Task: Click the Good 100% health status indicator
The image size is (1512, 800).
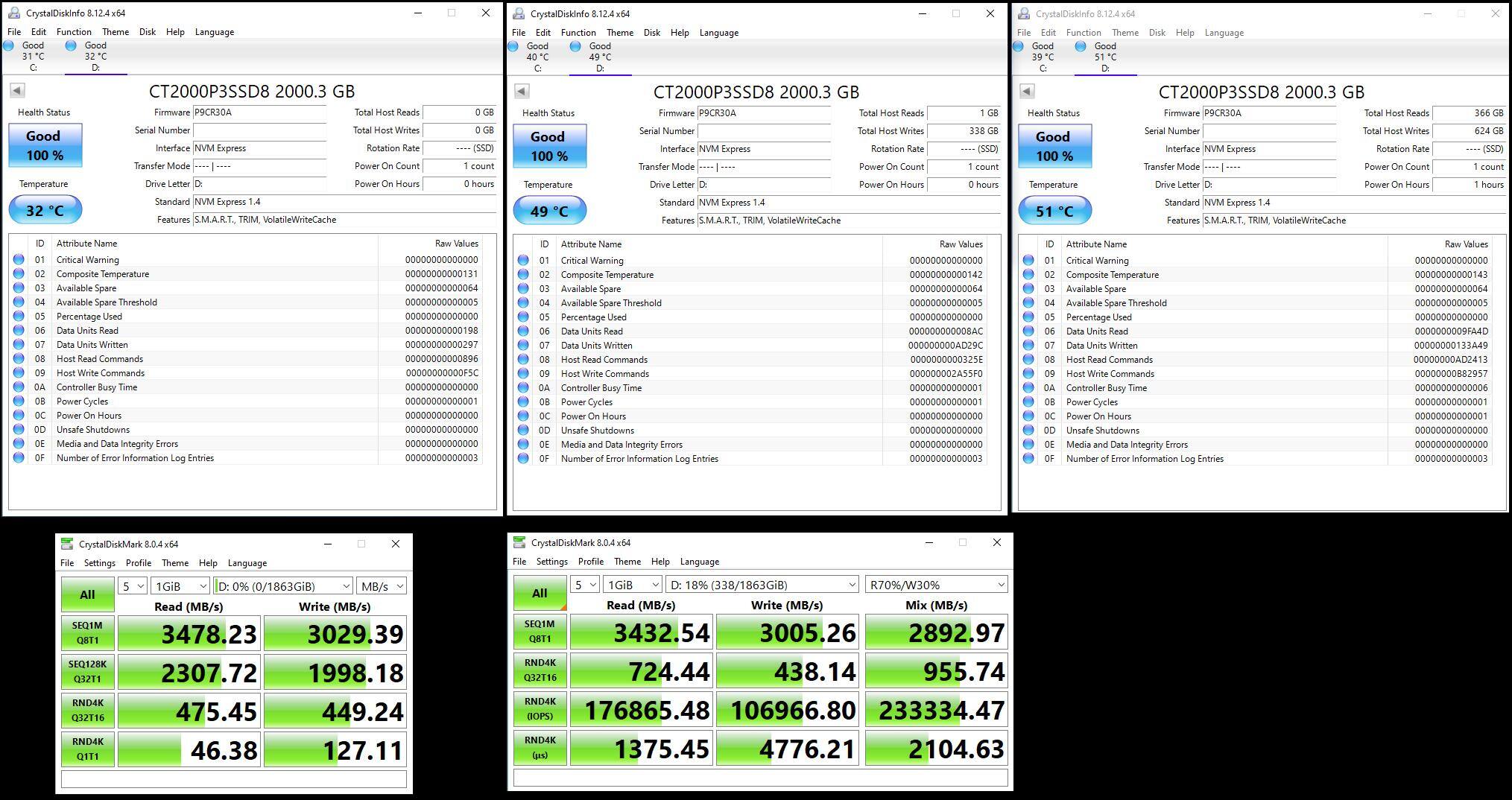Action: tap(44, 145)
